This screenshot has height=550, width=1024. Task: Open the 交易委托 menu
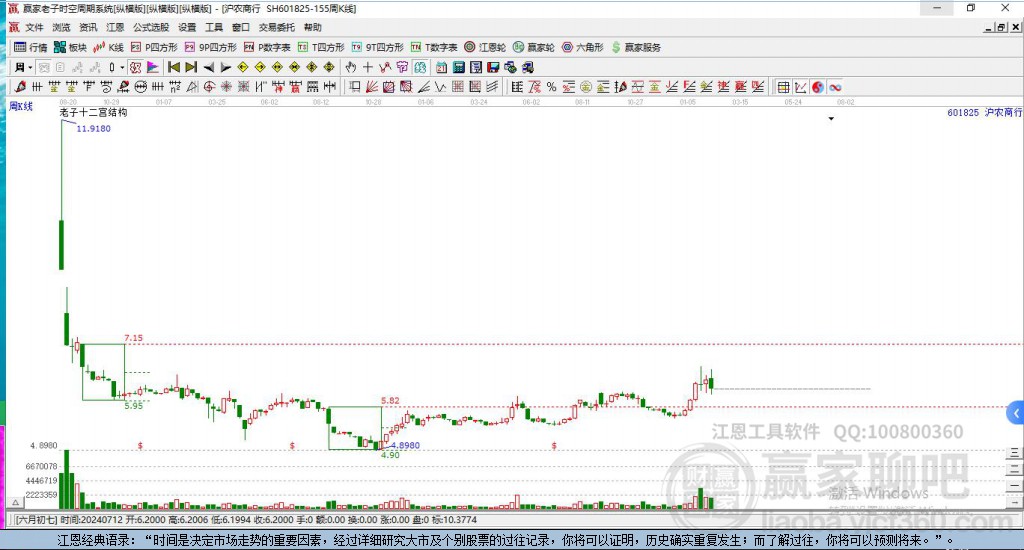[277, 27]
